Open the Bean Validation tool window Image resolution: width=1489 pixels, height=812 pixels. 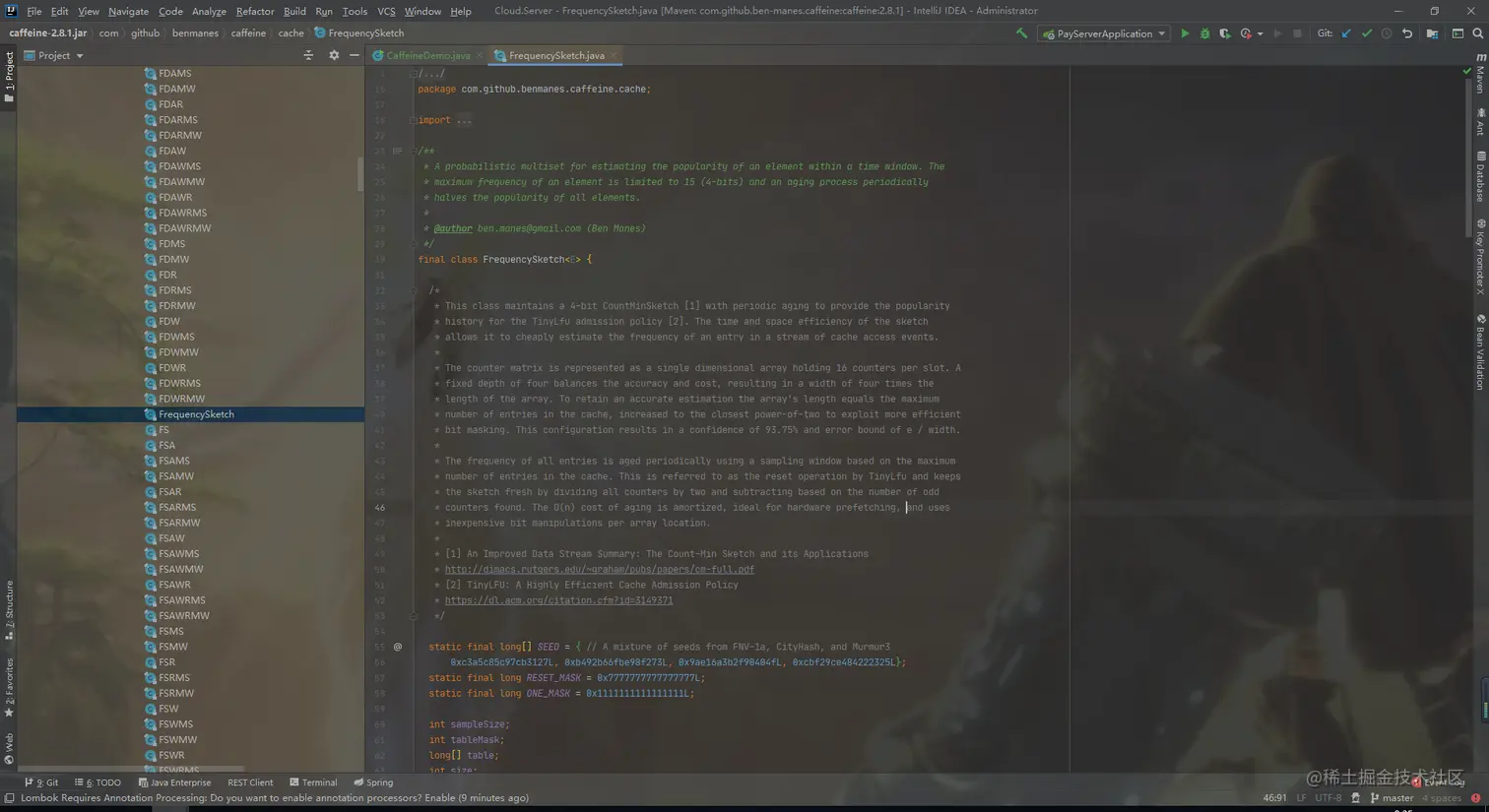pos(1480,351)
